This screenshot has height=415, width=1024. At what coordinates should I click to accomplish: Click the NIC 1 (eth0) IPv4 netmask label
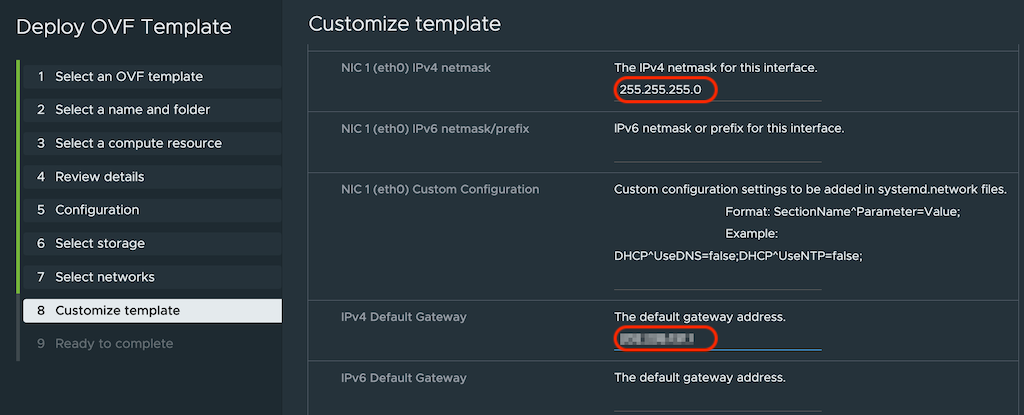pyautogui.click(x=422, y=68)
